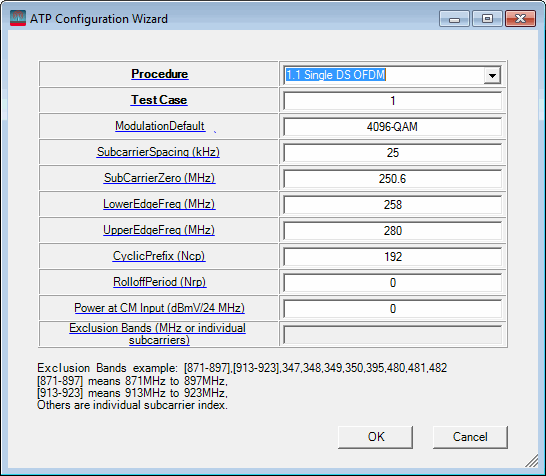
Task: Click the ATP Configuration Wizard title bar icon
Action: [18, 18]
